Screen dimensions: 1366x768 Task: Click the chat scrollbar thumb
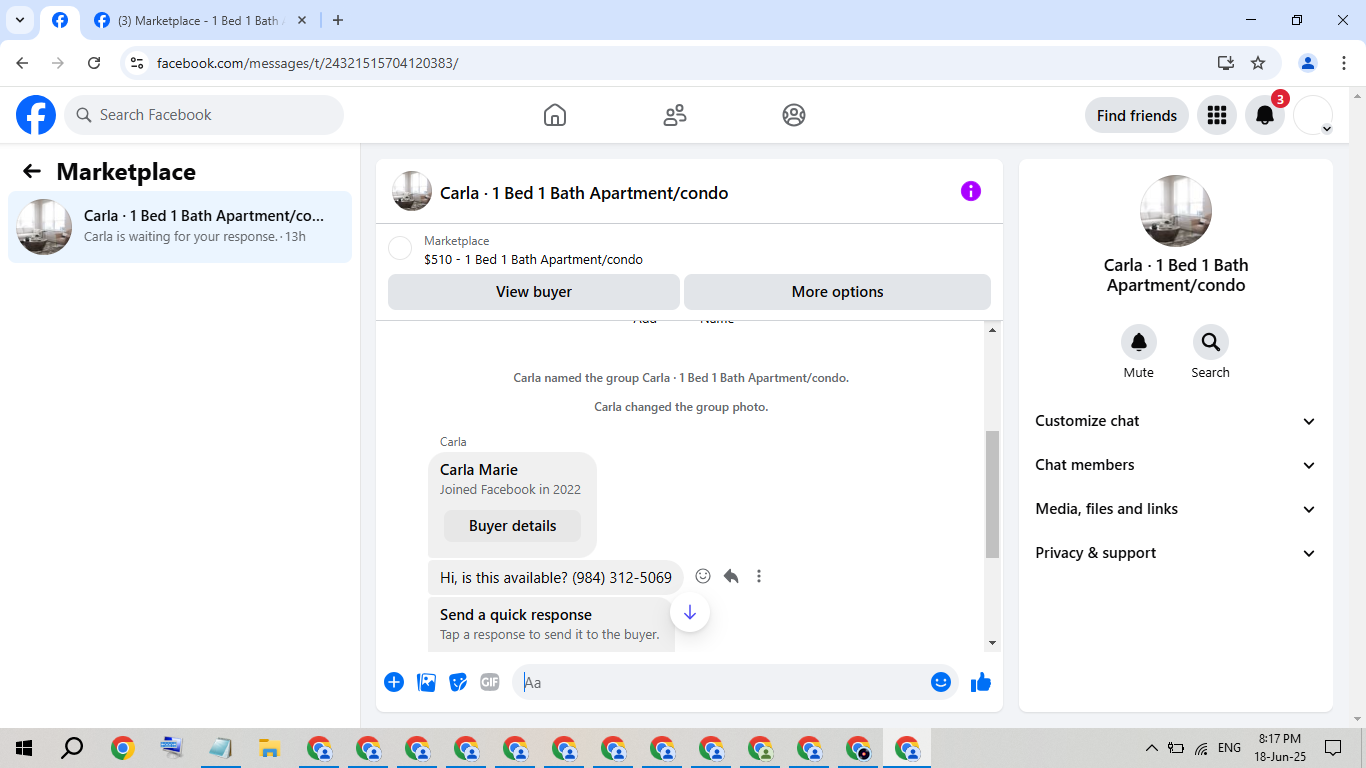click(992, 494)
